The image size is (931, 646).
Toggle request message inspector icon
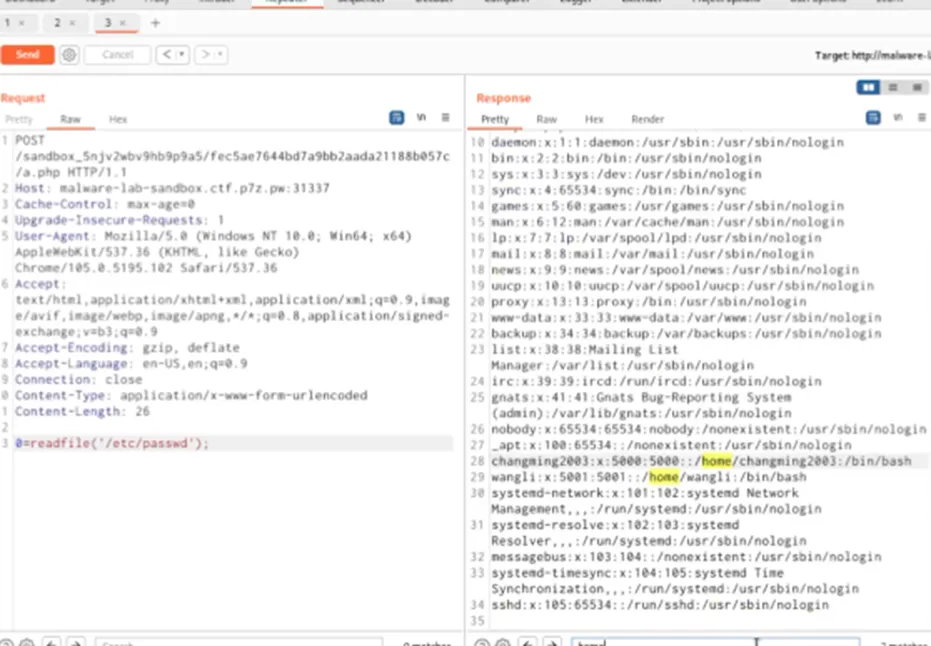[397, 118]
